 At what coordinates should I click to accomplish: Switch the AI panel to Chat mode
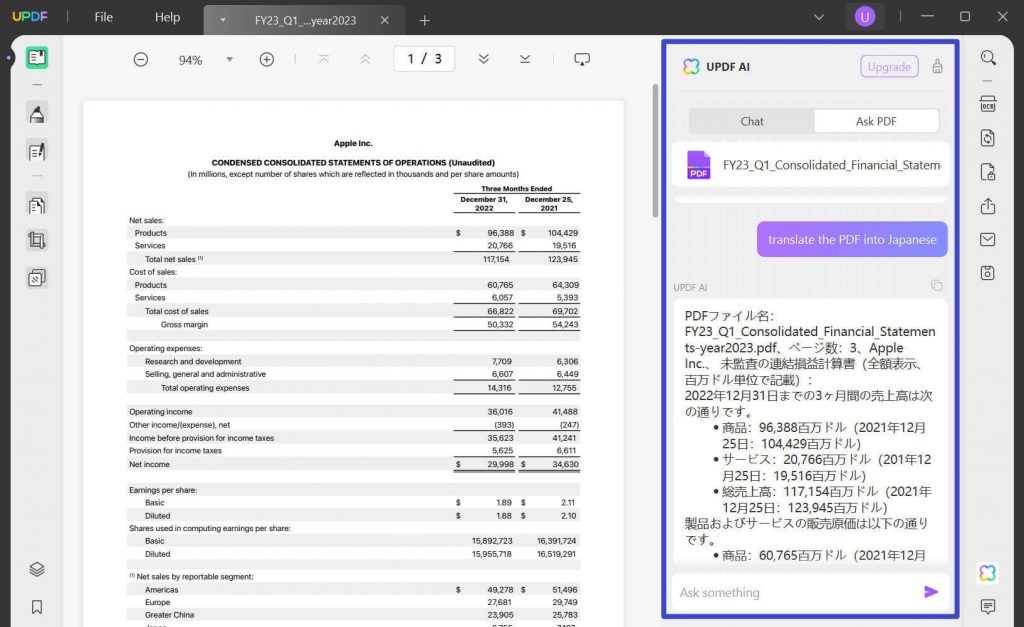[x=751, y=120]
